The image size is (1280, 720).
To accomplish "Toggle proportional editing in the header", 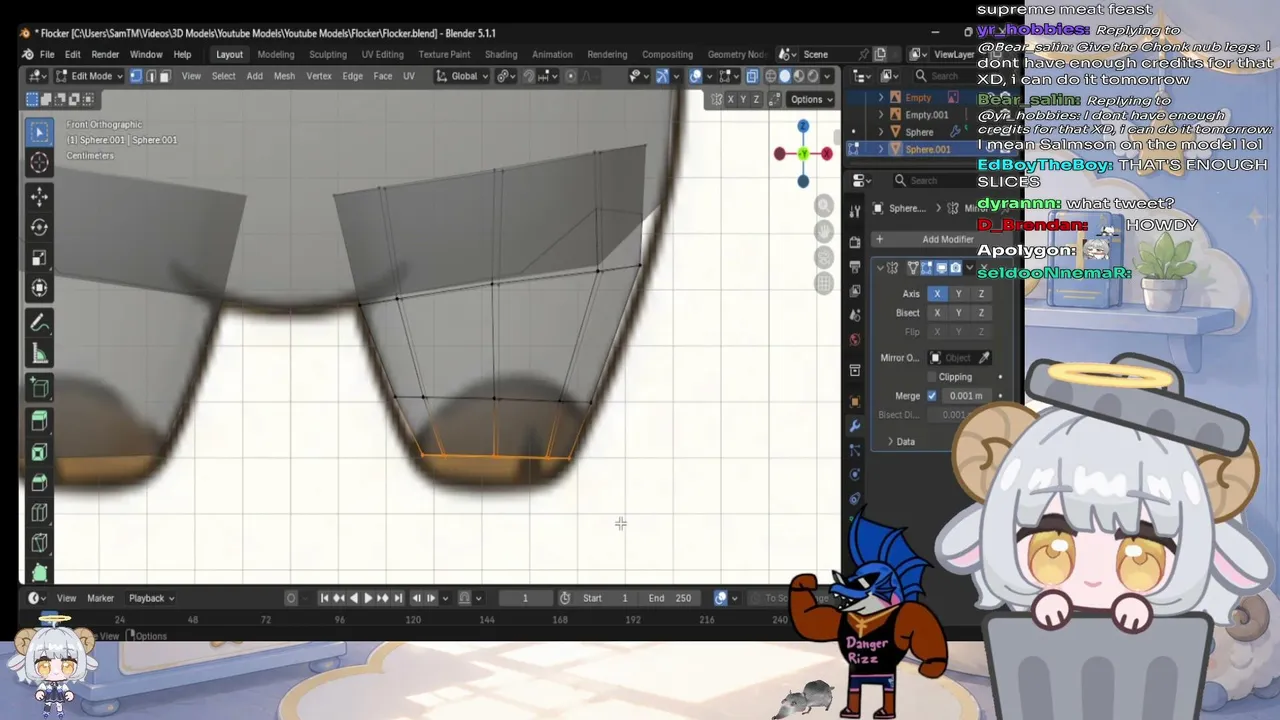I will (x=571, y=76).
